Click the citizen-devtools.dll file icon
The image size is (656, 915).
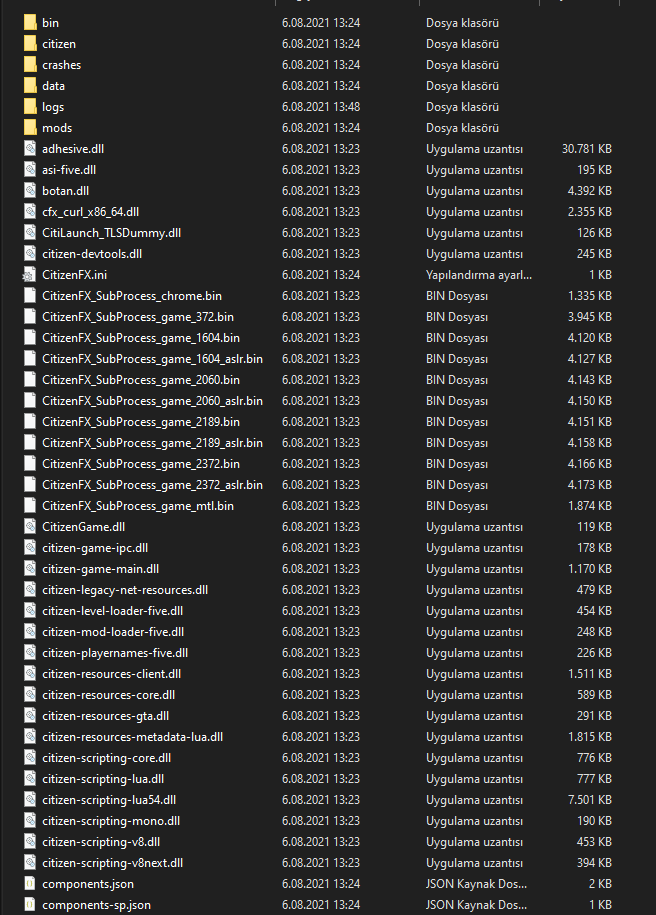tap(30, 254)
